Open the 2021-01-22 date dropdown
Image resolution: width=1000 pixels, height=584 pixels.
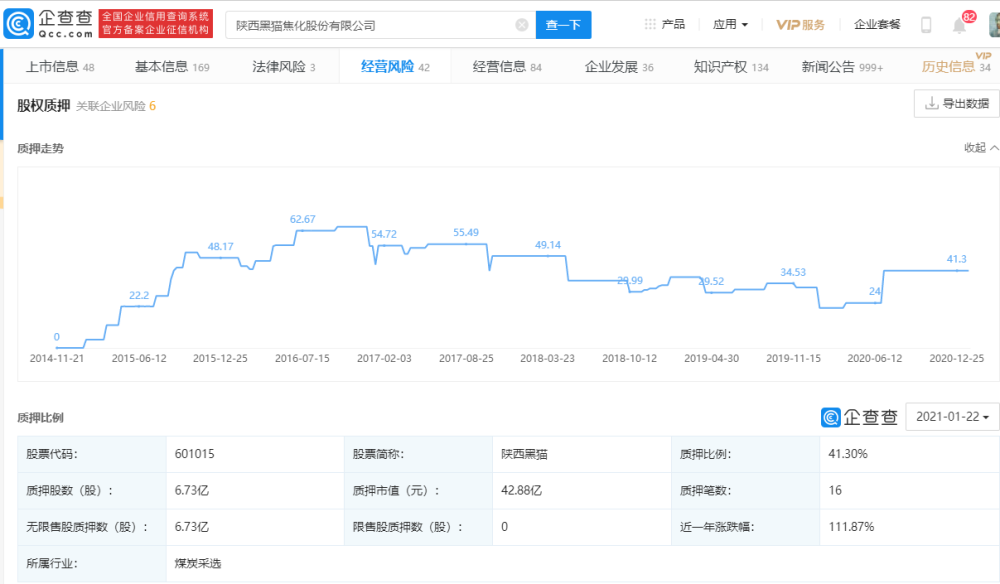[x=952, y=417]
